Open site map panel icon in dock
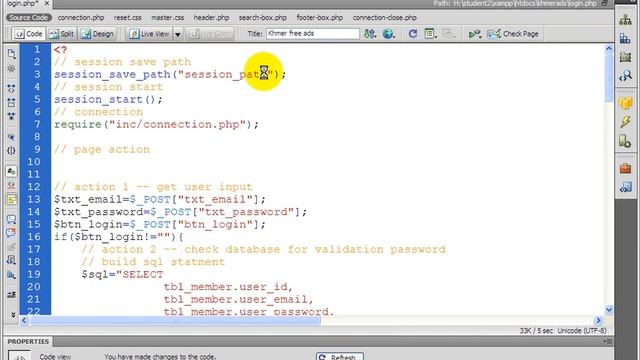This screenshot has width=640, height=360. point(625,20)
